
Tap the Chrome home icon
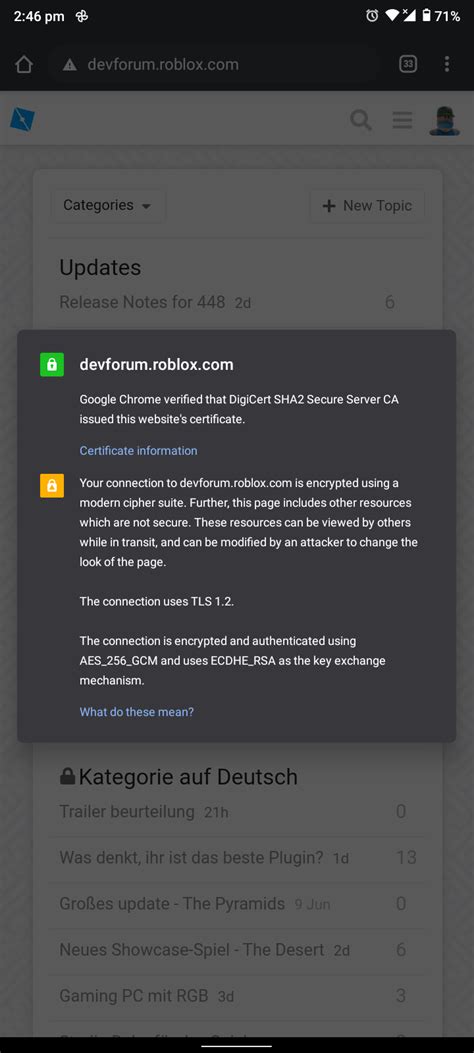click(x=23, y=64)
